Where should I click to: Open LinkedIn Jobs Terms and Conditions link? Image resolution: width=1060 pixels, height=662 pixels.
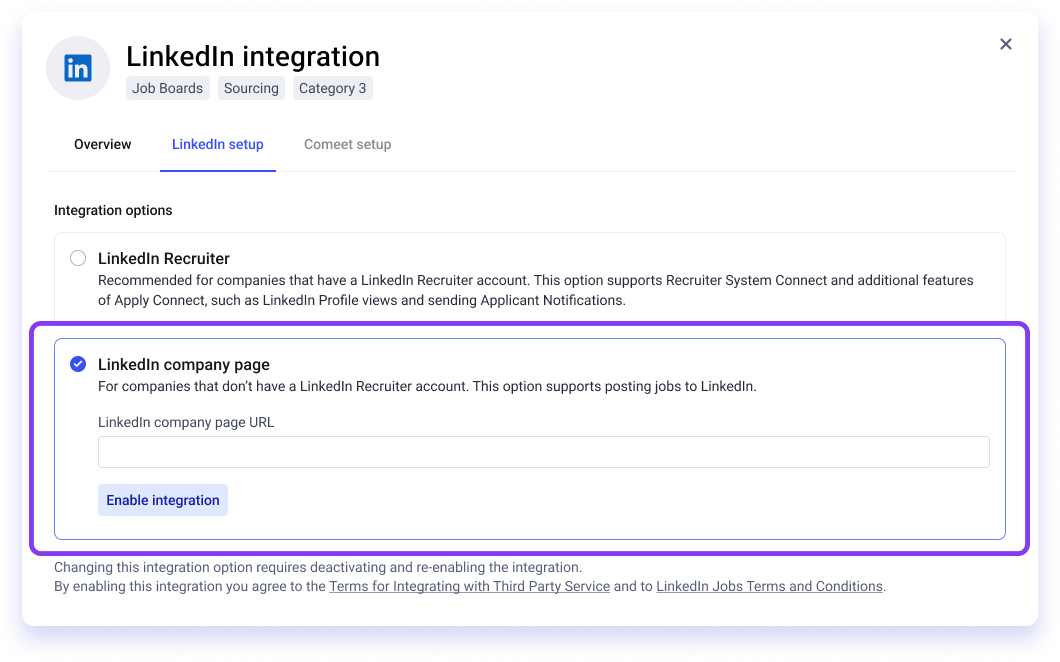click(x=769, y=586)
